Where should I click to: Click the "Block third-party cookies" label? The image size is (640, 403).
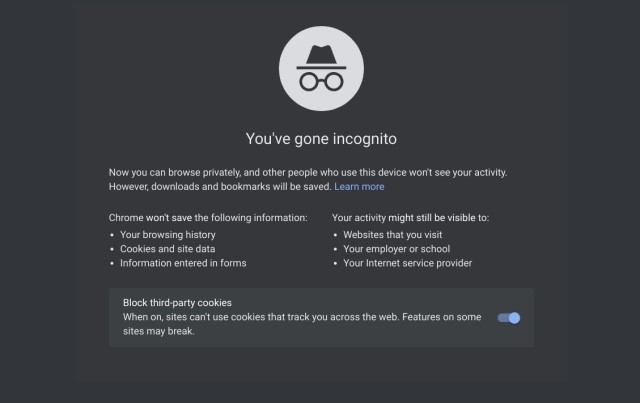click(177, 303)
